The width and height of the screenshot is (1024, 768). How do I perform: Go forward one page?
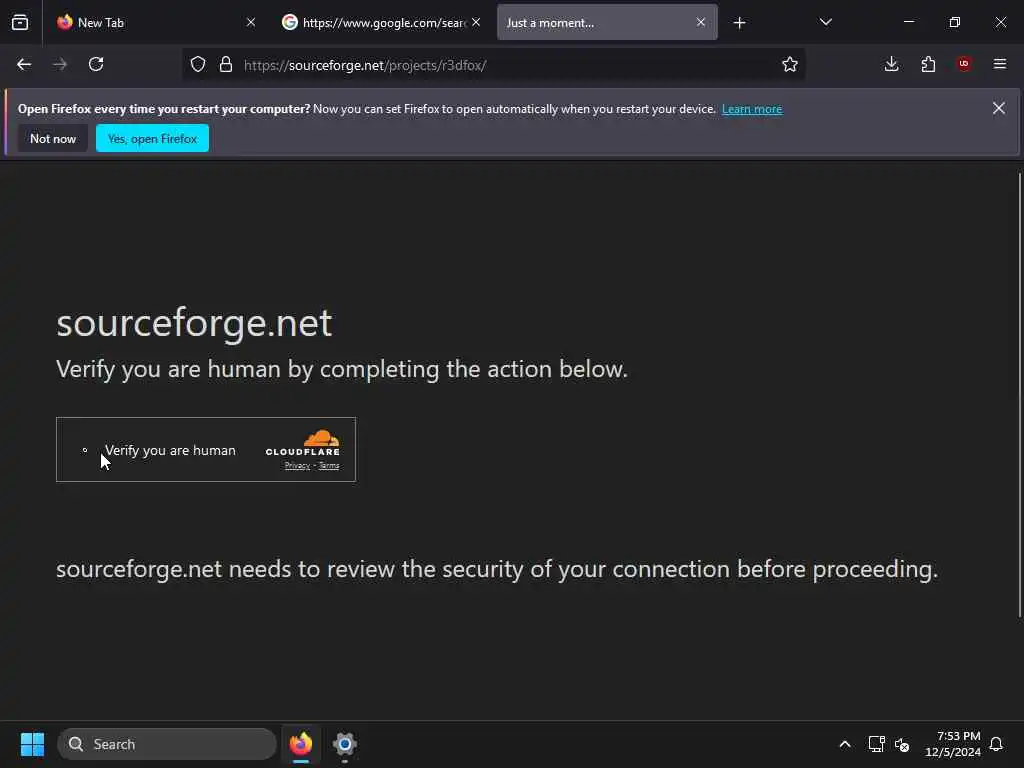tap(60, 65)
